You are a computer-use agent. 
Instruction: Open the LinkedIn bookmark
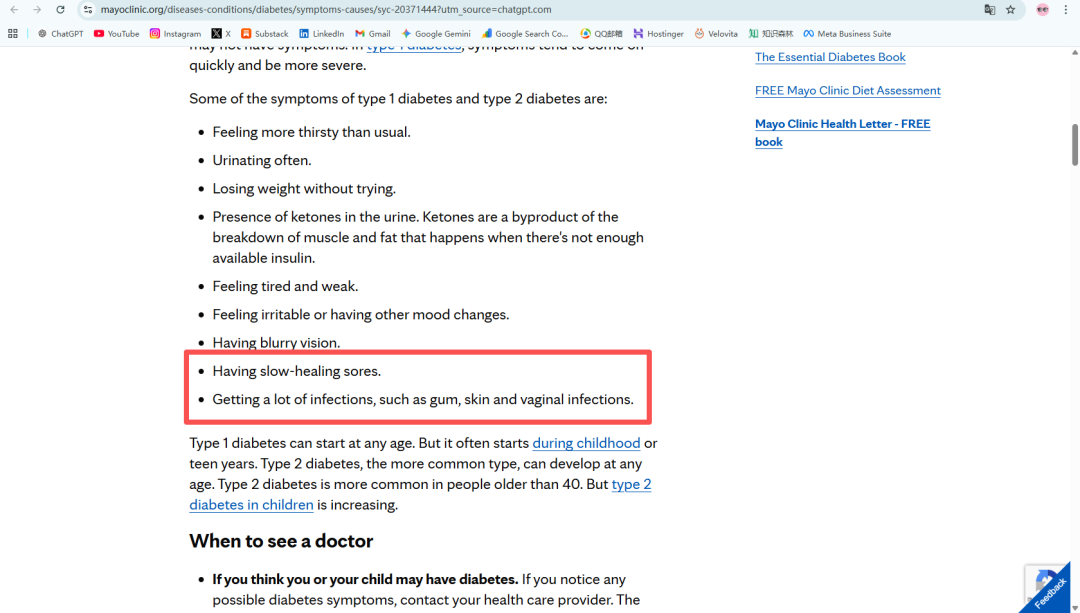click(321, 33)
